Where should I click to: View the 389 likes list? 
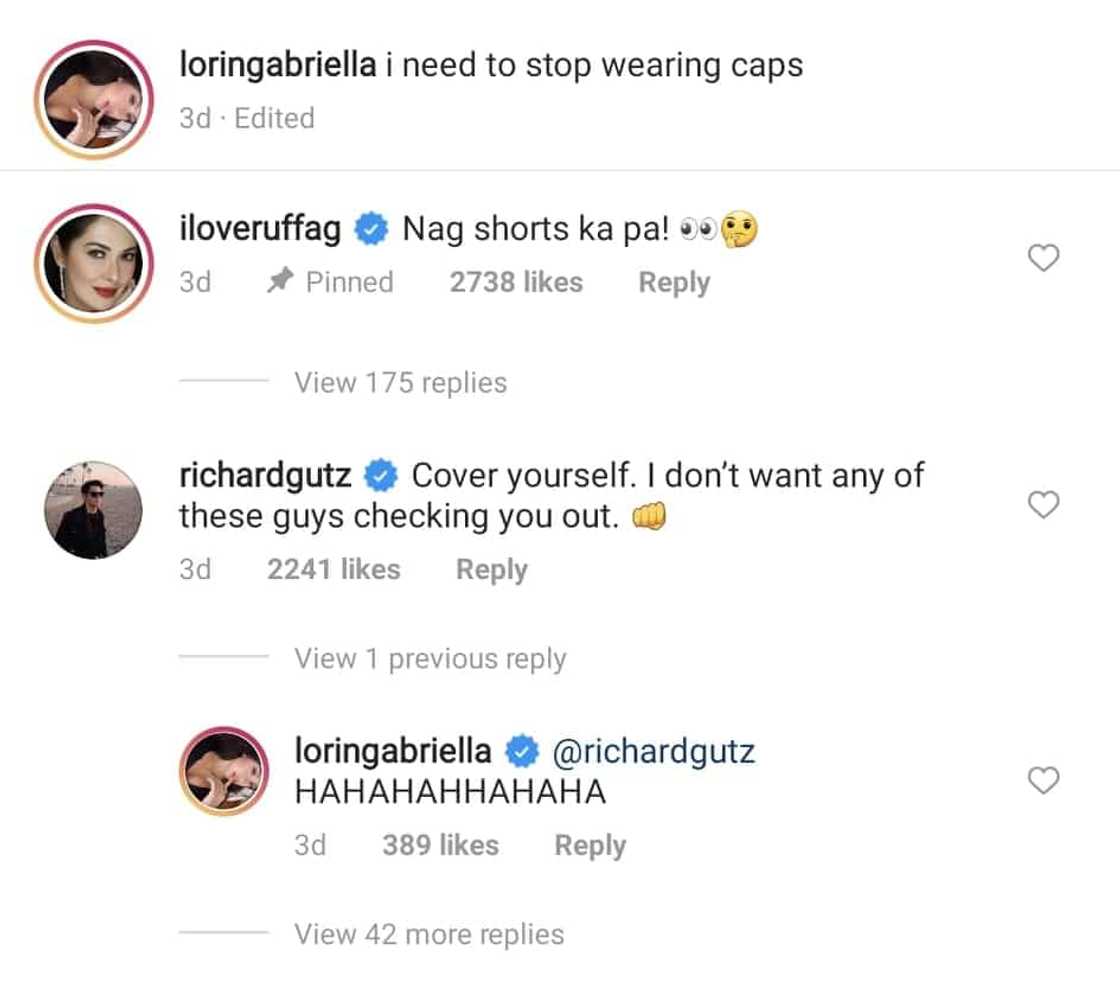pos(440,846)
